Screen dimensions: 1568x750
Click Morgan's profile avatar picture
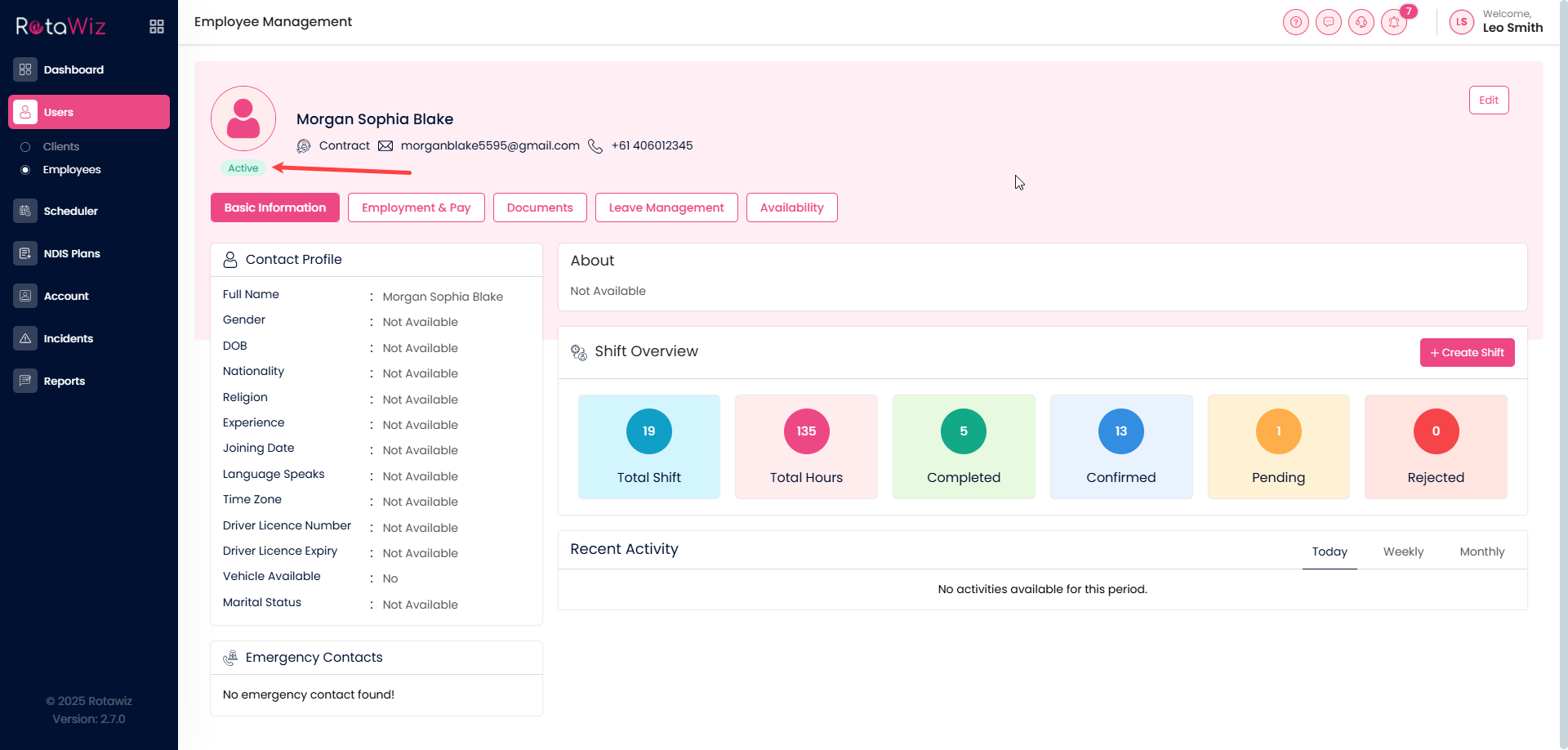pos(243,118)
